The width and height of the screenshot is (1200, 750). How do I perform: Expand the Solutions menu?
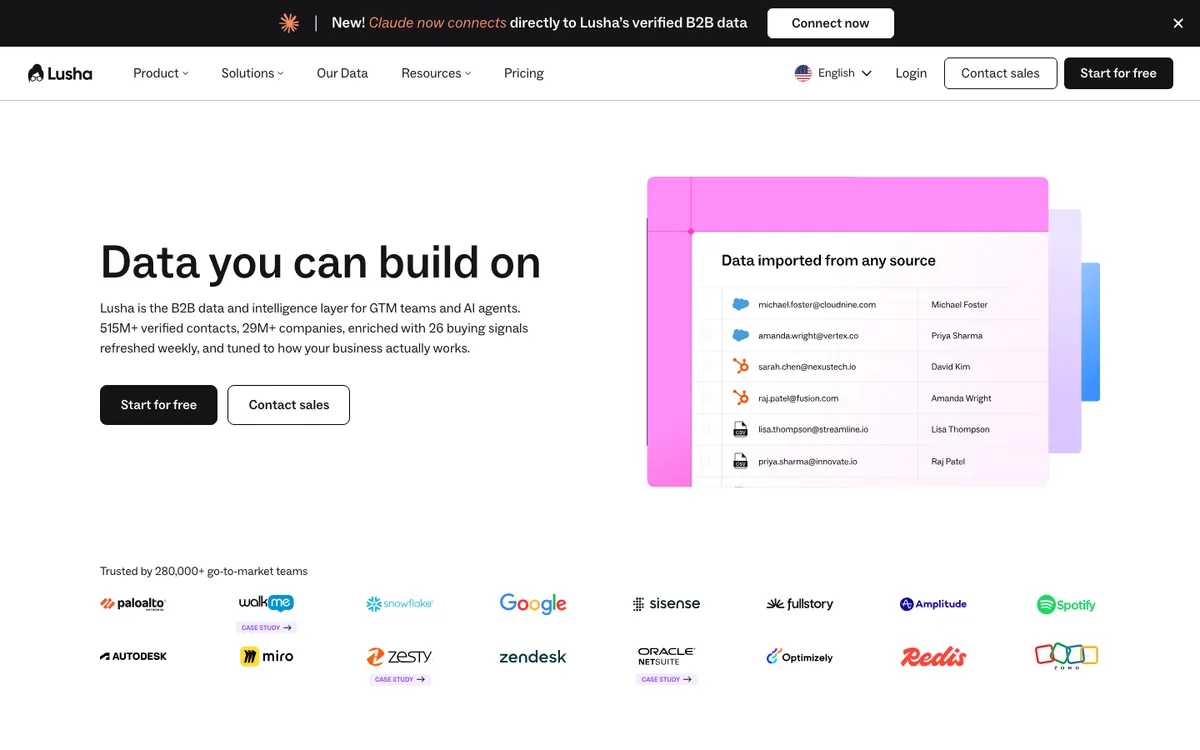tap(252, 73)
